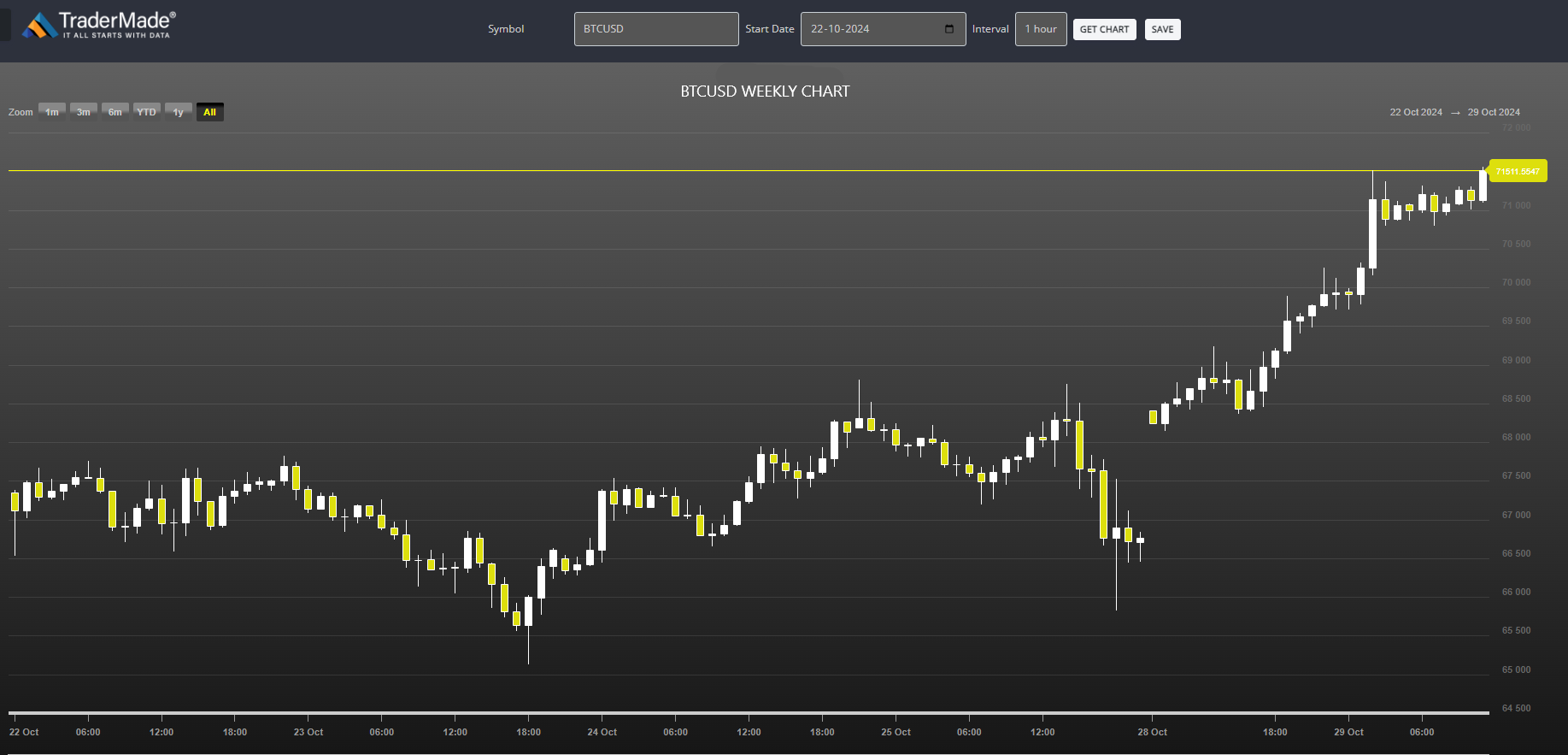Click the 66 500 price axis label
The width and height of the screenshot is (1568, 755).
[1517, 553]
